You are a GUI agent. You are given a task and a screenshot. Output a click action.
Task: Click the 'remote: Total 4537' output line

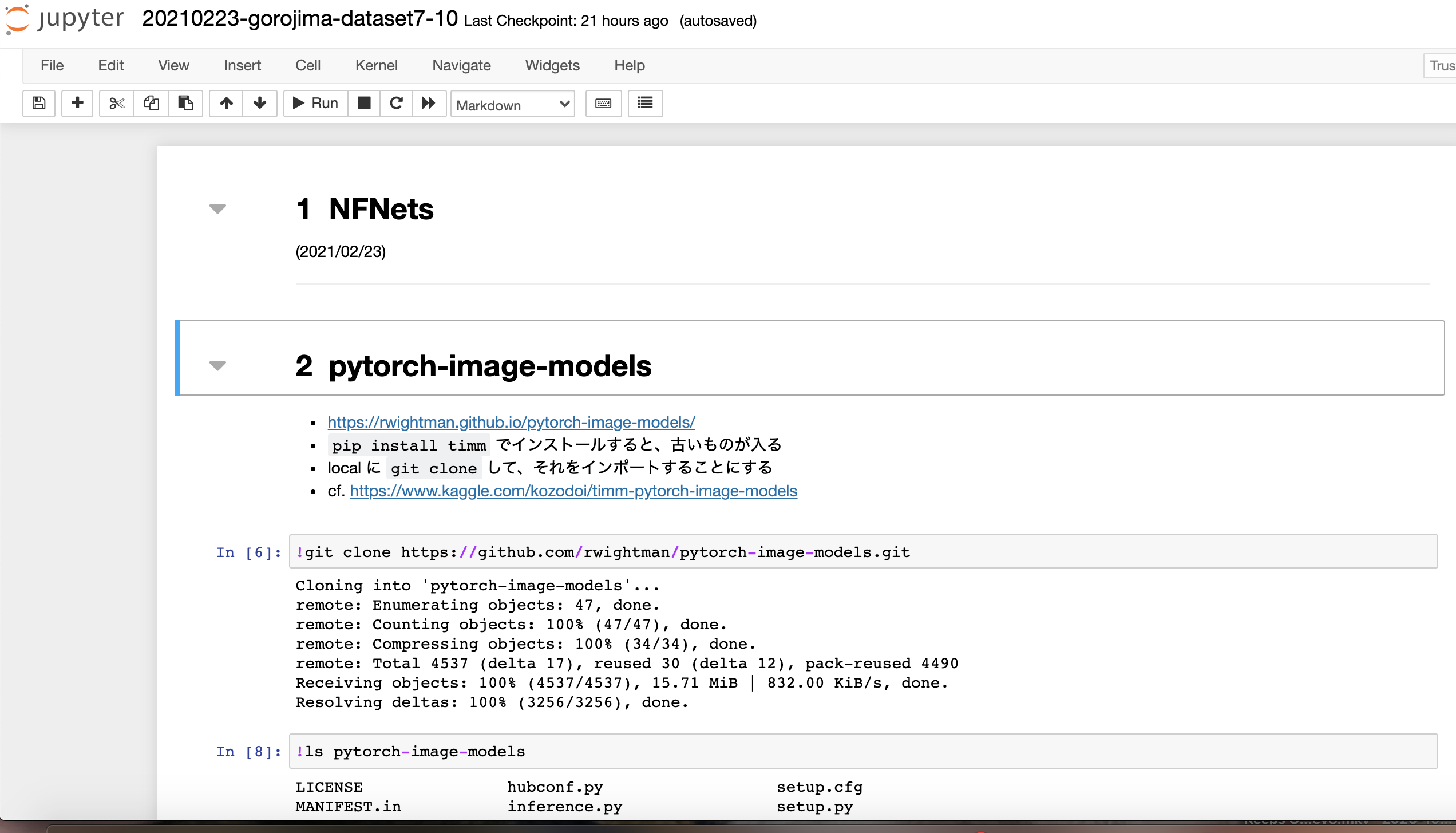click(627, 663)
